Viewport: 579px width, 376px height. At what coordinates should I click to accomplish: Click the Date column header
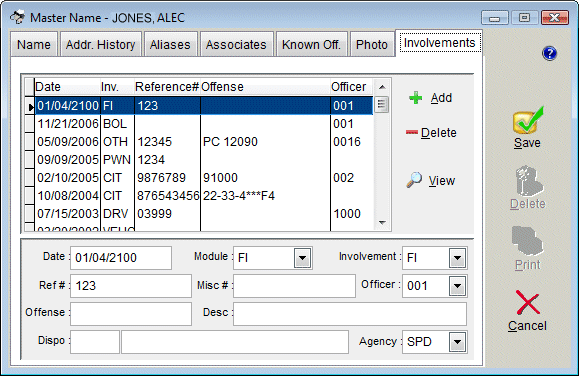(67, 87)
